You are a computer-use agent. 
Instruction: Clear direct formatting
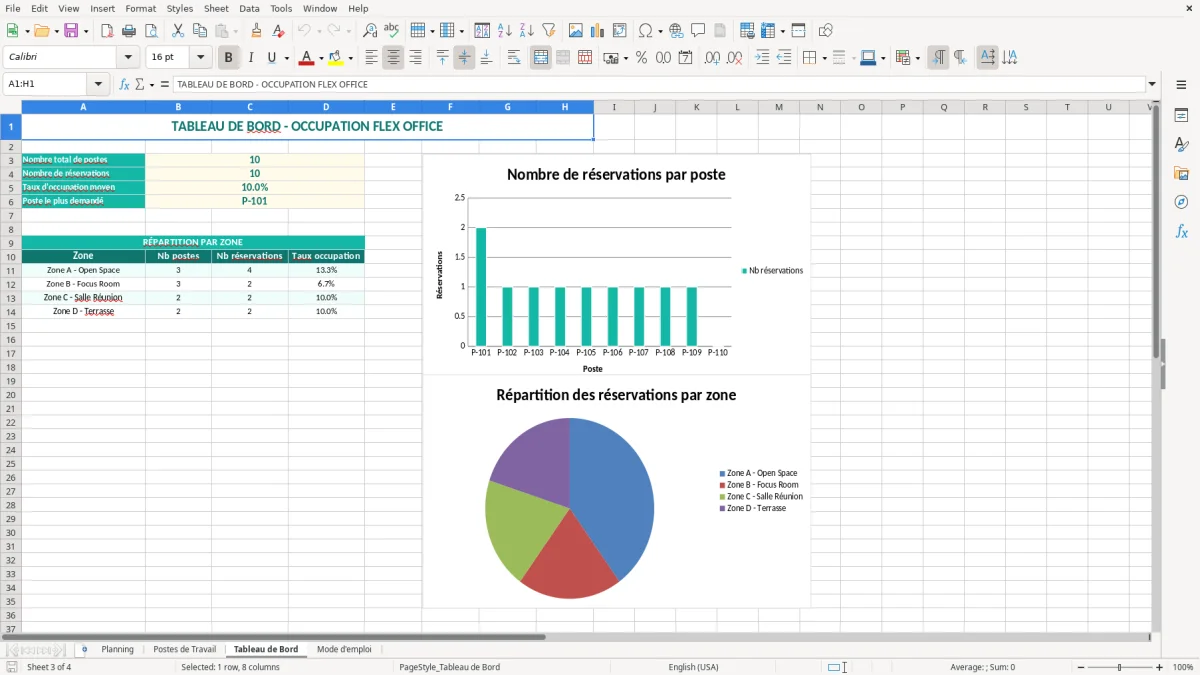click(279, 31)
